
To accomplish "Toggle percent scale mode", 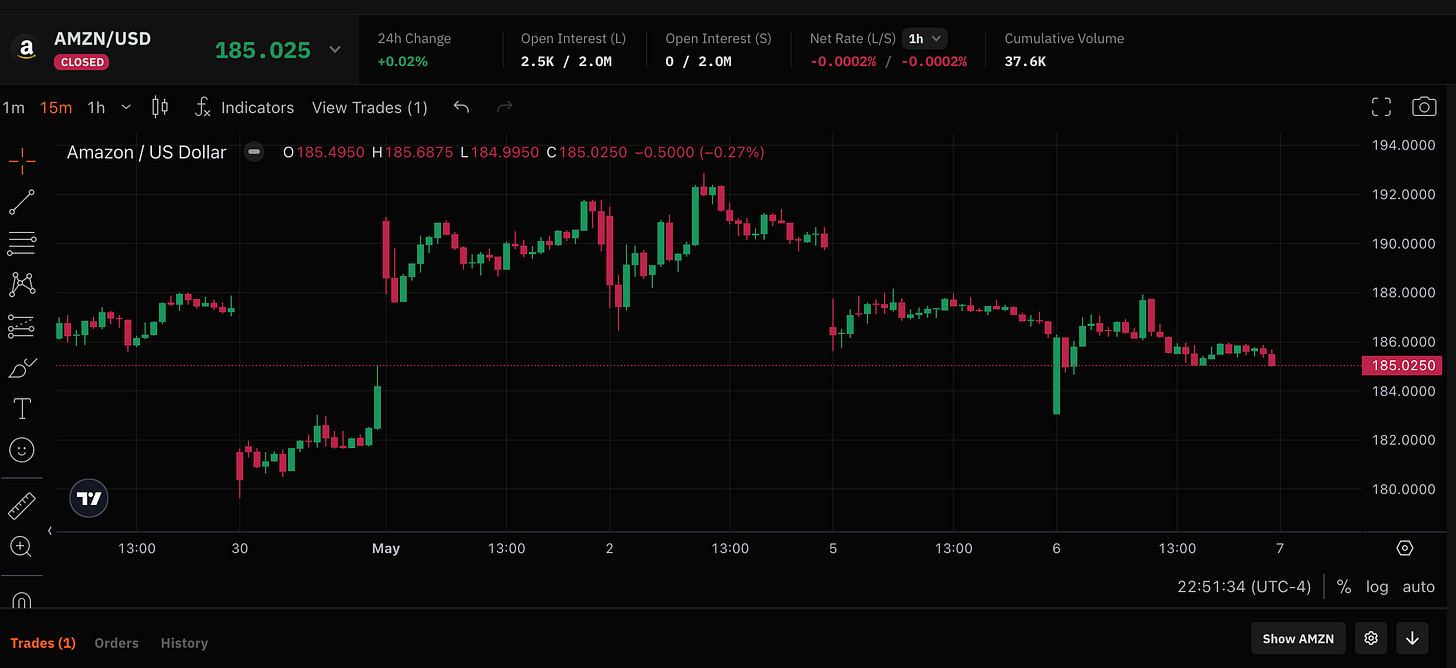I will 1344,587.
